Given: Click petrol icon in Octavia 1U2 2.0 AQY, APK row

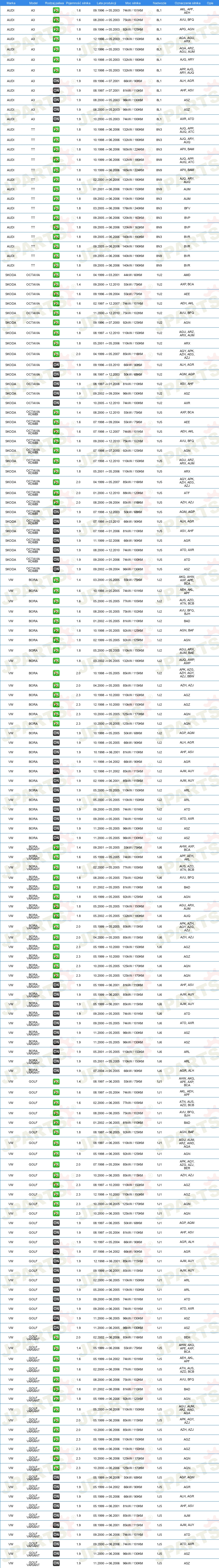Looking at the screenshot, I should coord(56,354).
